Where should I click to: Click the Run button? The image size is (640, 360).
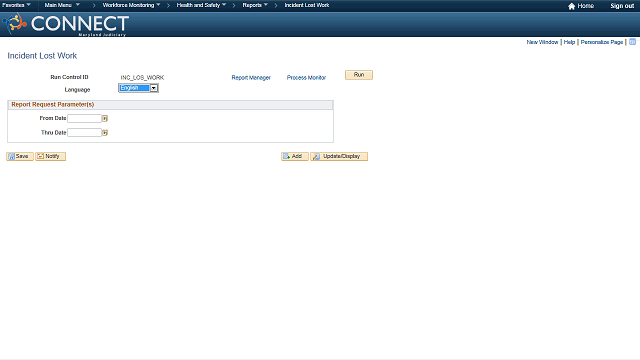pyautogui.click(x=359, y=75)
